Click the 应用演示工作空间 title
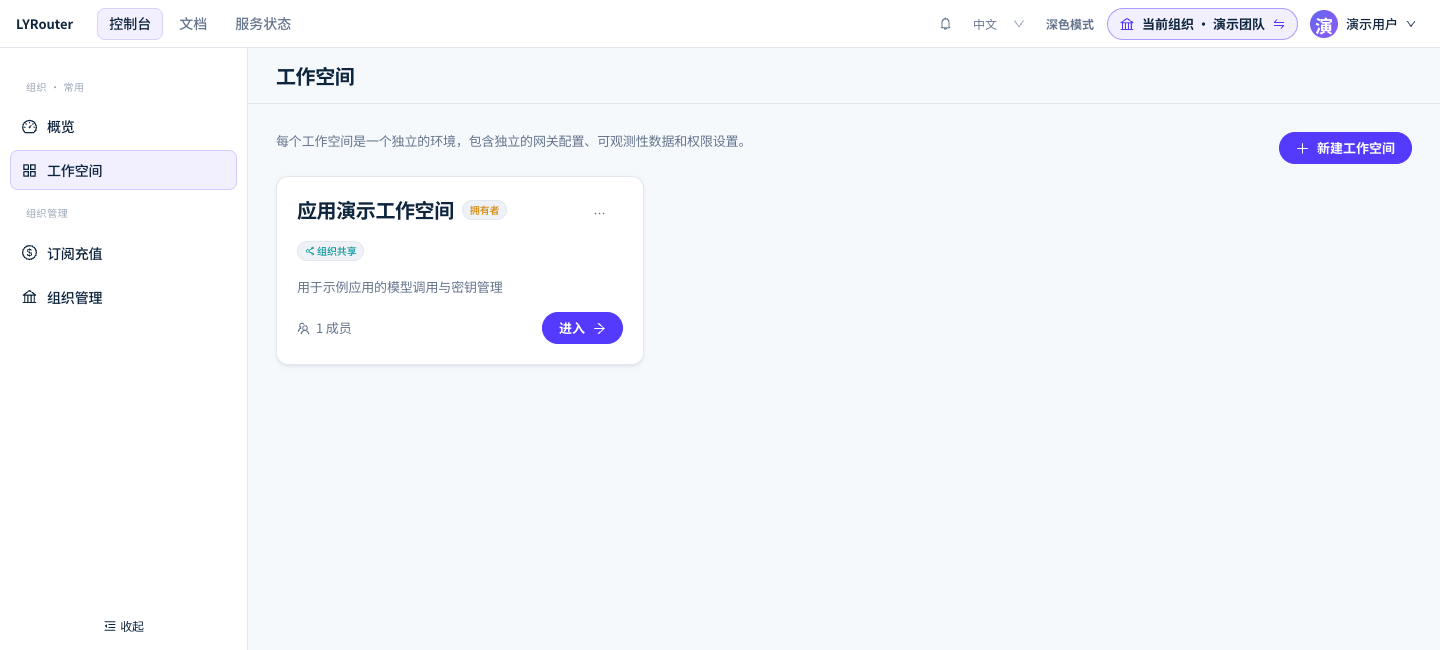The image size is (1440, 650). (376, 211)
